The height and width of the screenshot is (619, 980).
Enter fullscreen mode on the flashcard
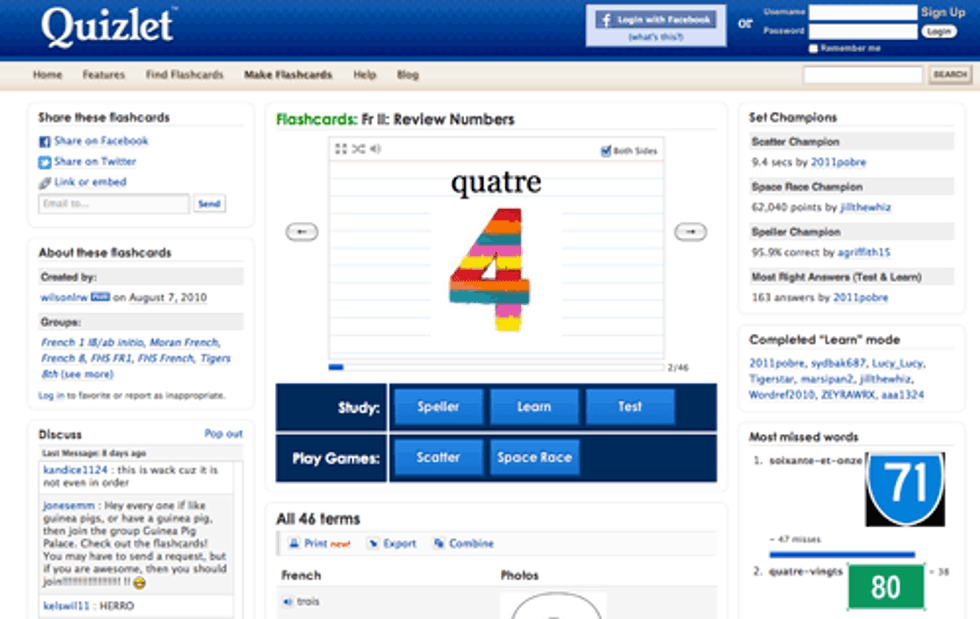point(342,149)
